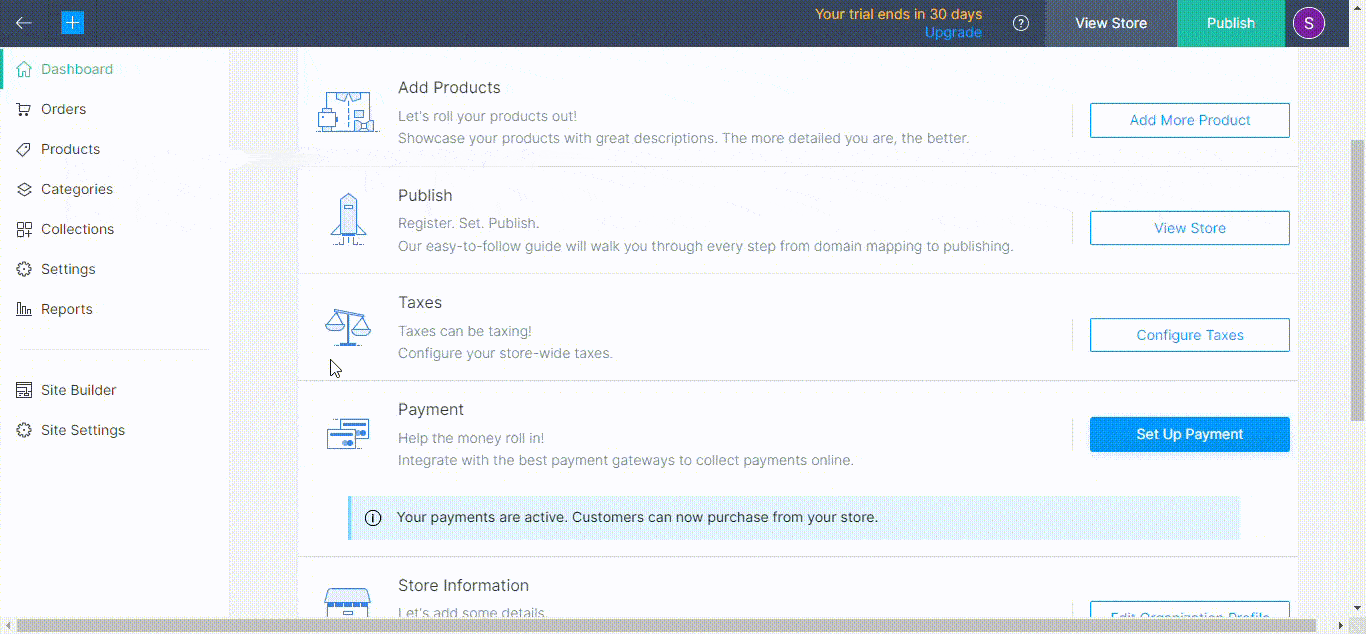This screenshot has width=1366, height=634.
Task: Click the View Store button in the header
Action: (1110, 22)
